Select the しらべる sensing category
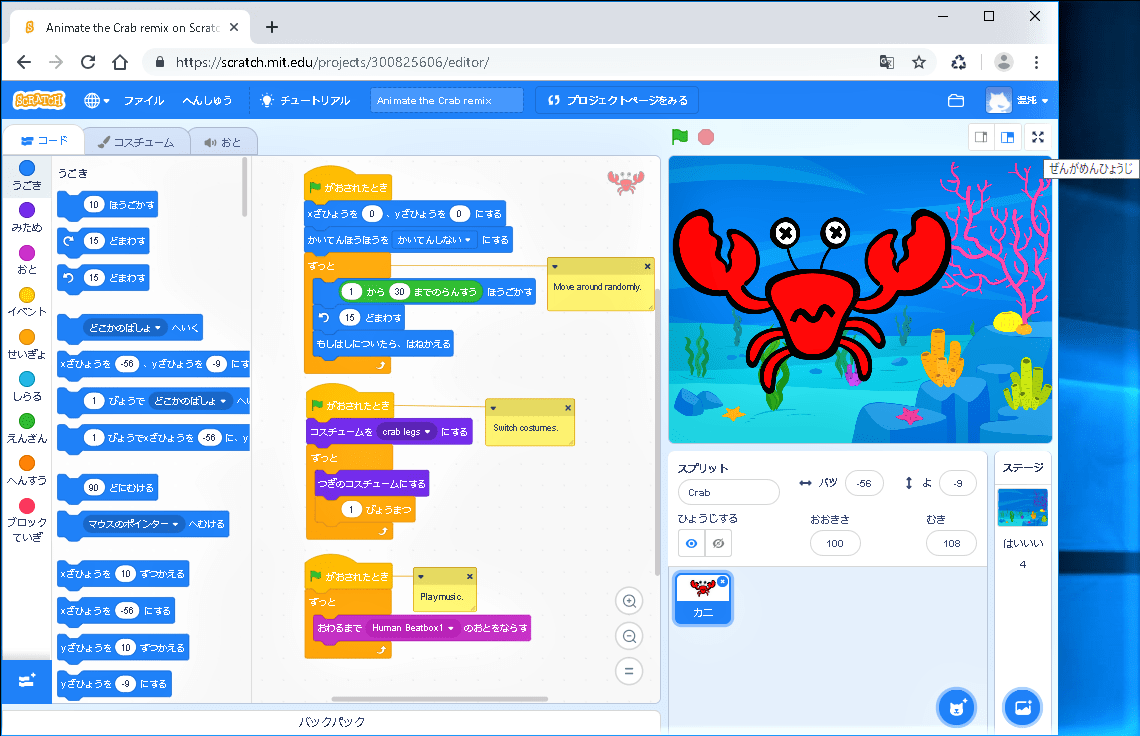The width and height of the screenshot is (1140, 736). coord(27,387)
